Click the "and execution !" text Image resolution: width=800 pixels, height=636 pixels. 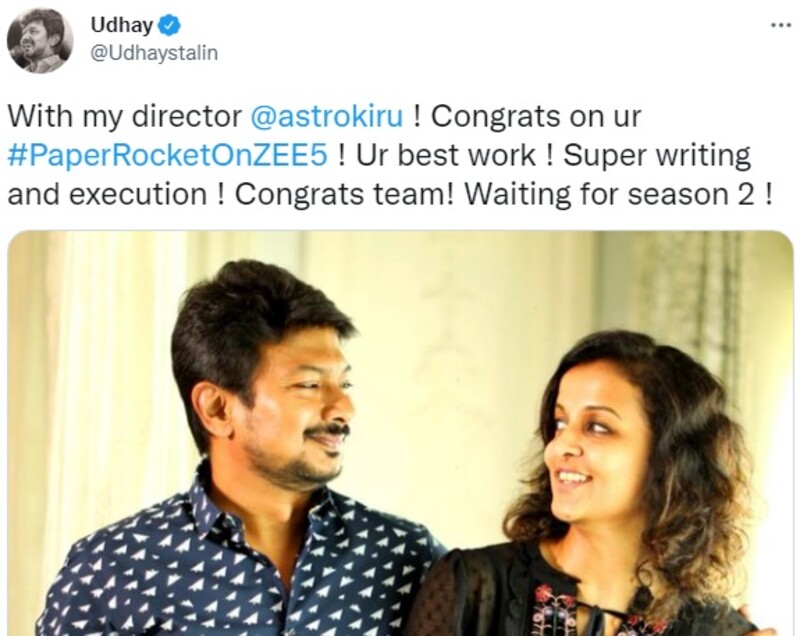pos(116,194)
